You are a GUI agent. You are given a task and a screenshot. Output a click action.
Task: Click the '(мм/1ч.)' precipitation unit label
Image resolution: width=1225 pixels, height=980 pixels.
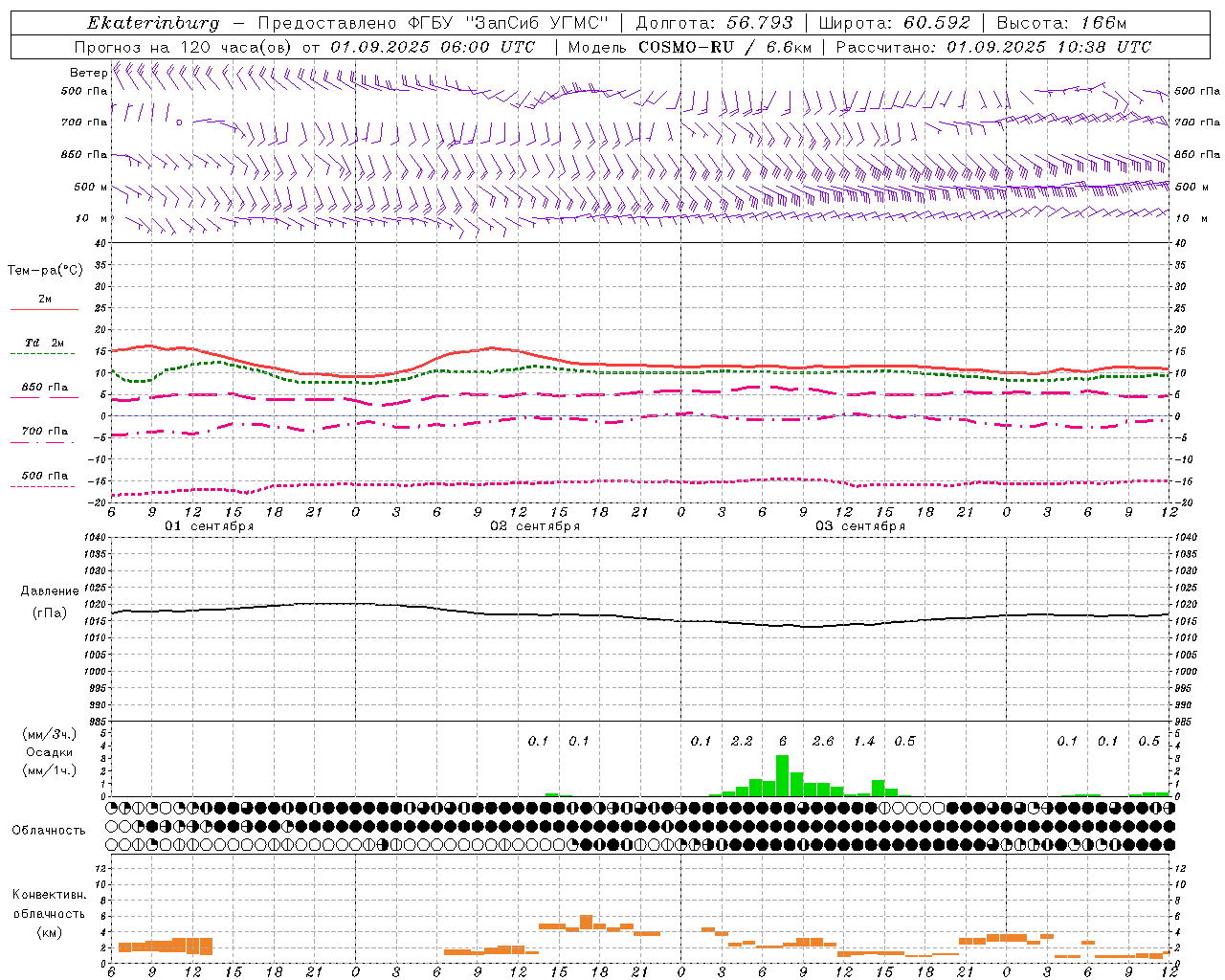[x=50, y=769]
